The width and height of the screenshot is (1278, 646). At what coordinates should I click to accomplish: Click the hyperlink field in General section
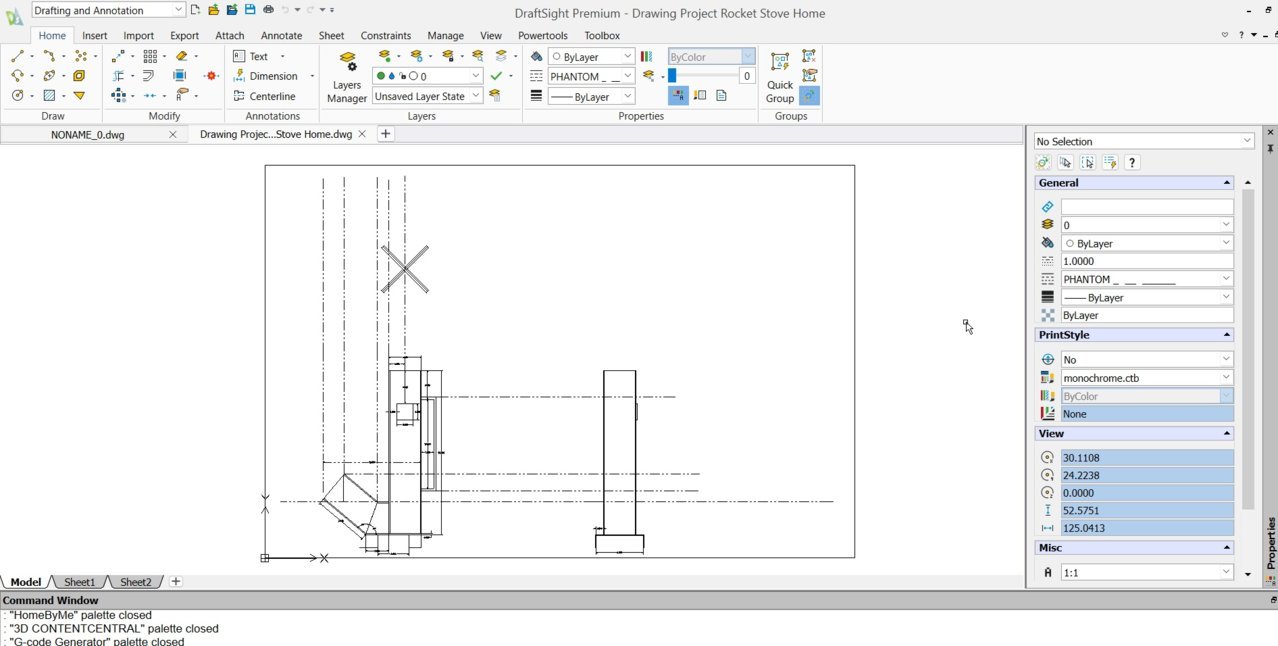pyautogui.click(x=1147, y=207)
